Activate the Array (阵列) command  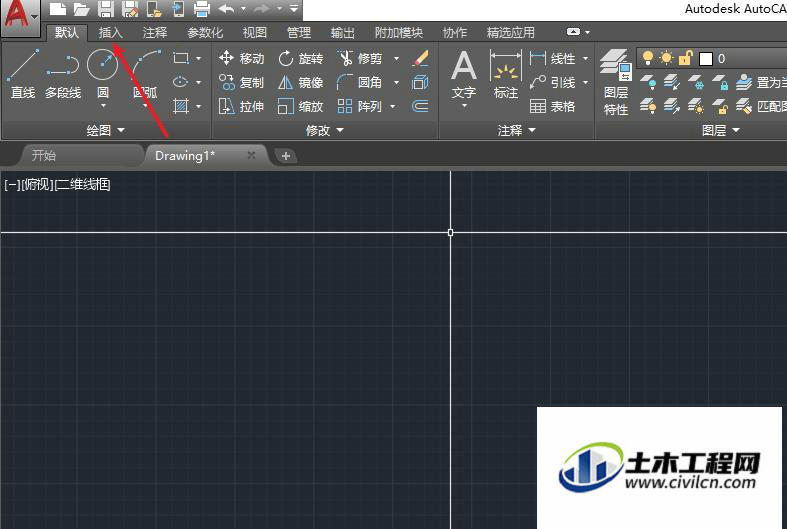(360, 106)
